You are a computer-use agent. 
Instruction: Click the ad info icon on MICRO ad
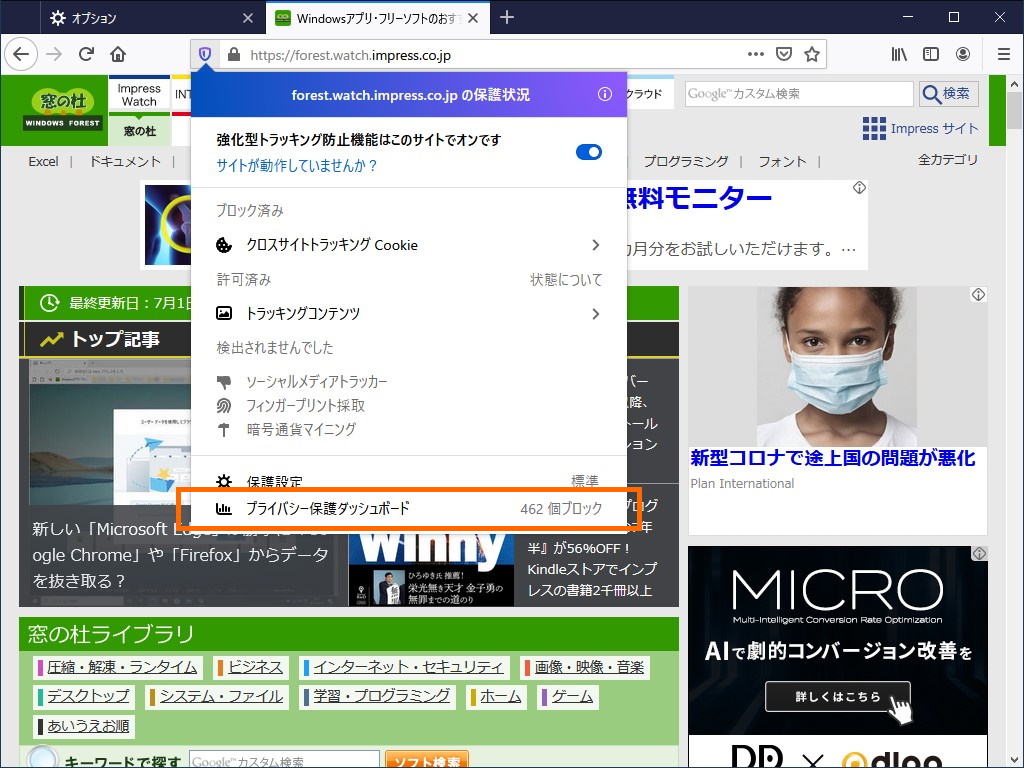(x=979, y=554)
